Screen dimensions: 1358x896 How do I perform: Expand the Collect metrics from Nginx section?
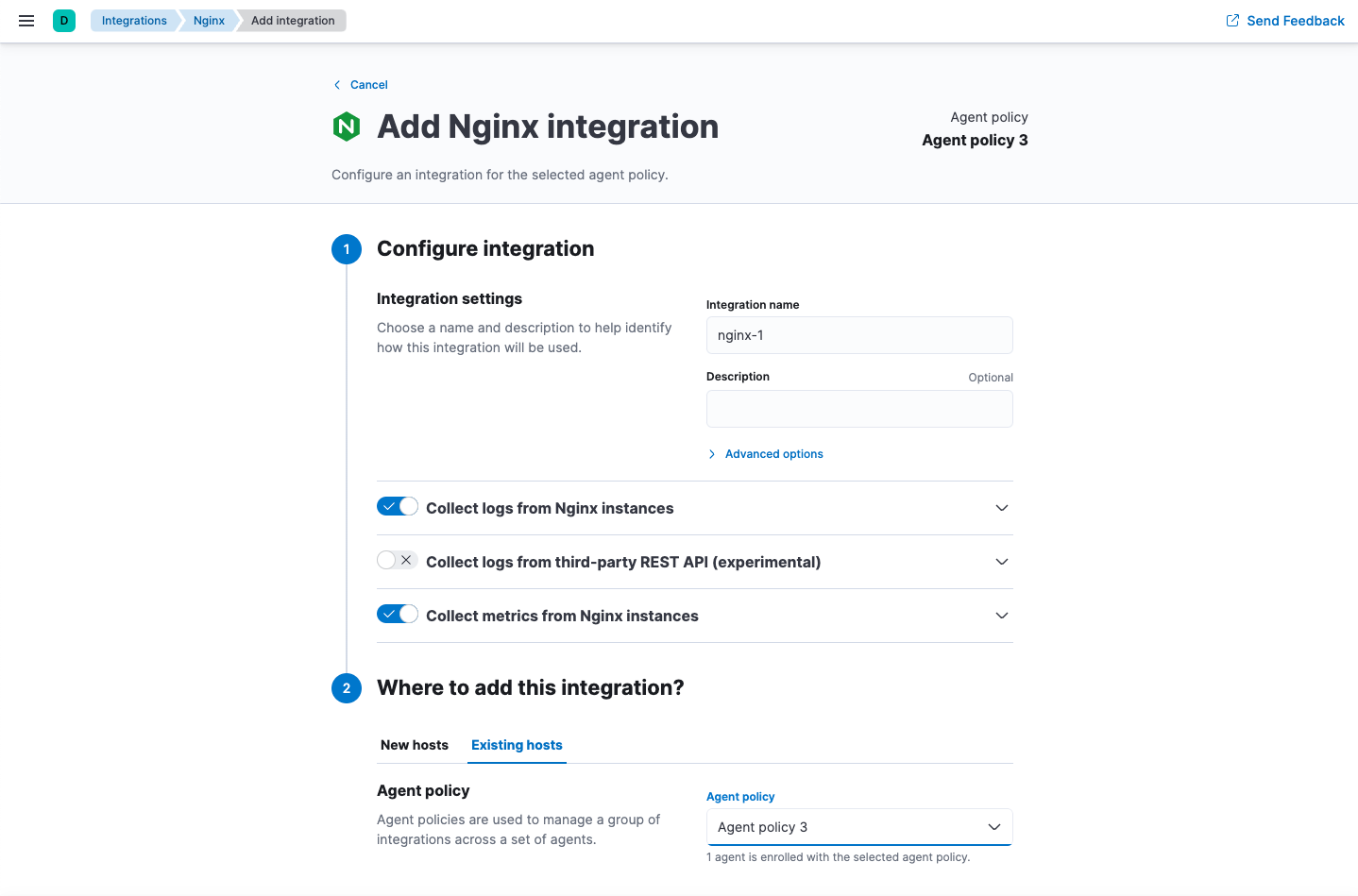point(1001,615)
